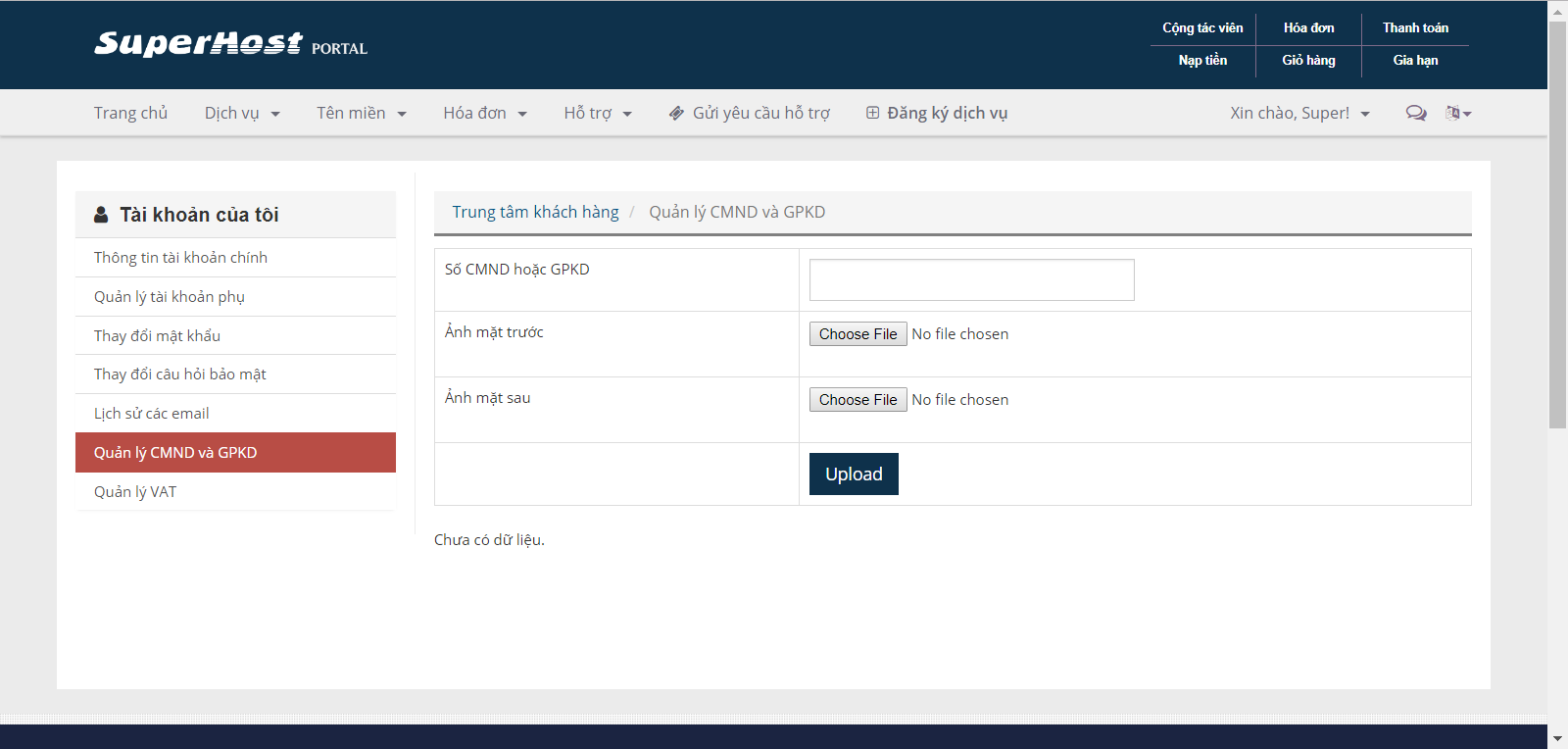This screenshot has width=1568, height=749.
Task: Click the SuperHost Portal logo
Action: pos(230,45)
